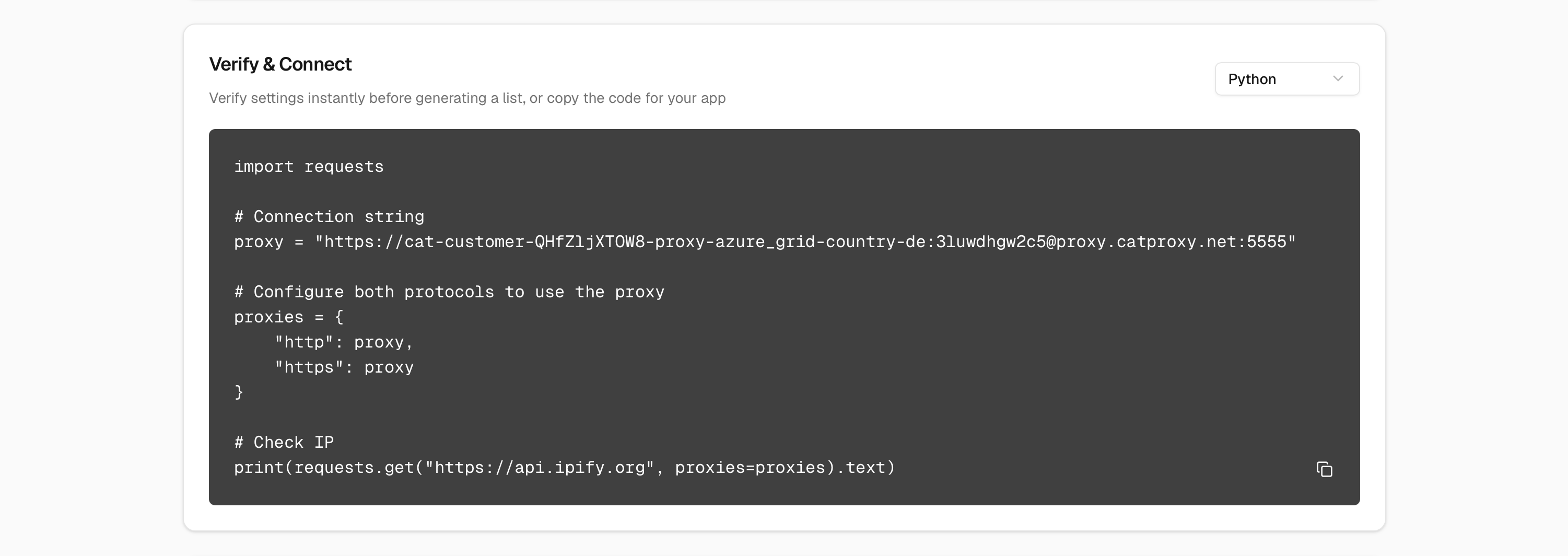
Task: Click the 'proxy =' variable assignment start
Action: click(x=268, y=242)
